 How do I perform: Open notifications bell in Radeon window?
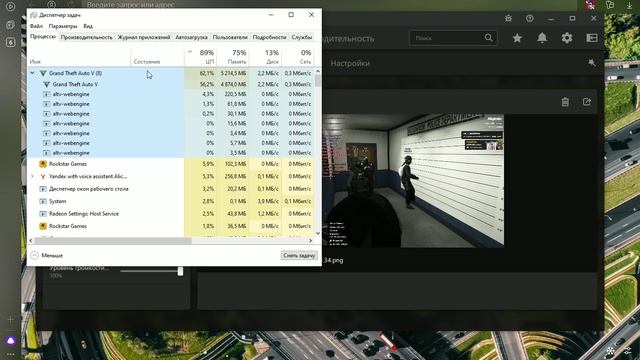(542, 38)
